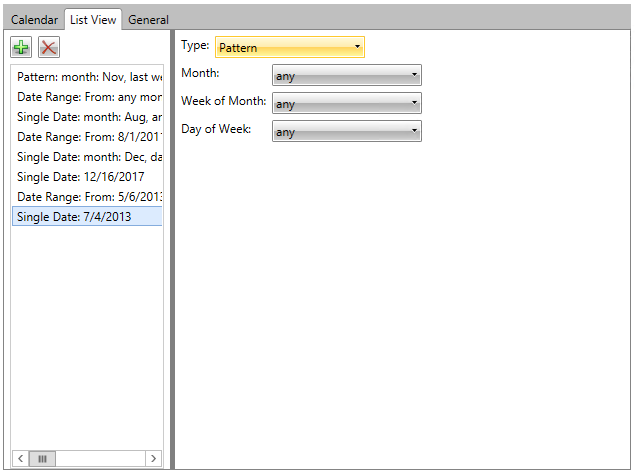Click the list's scroll left arrow
This screenshot has height=474, width=635.
20,458
